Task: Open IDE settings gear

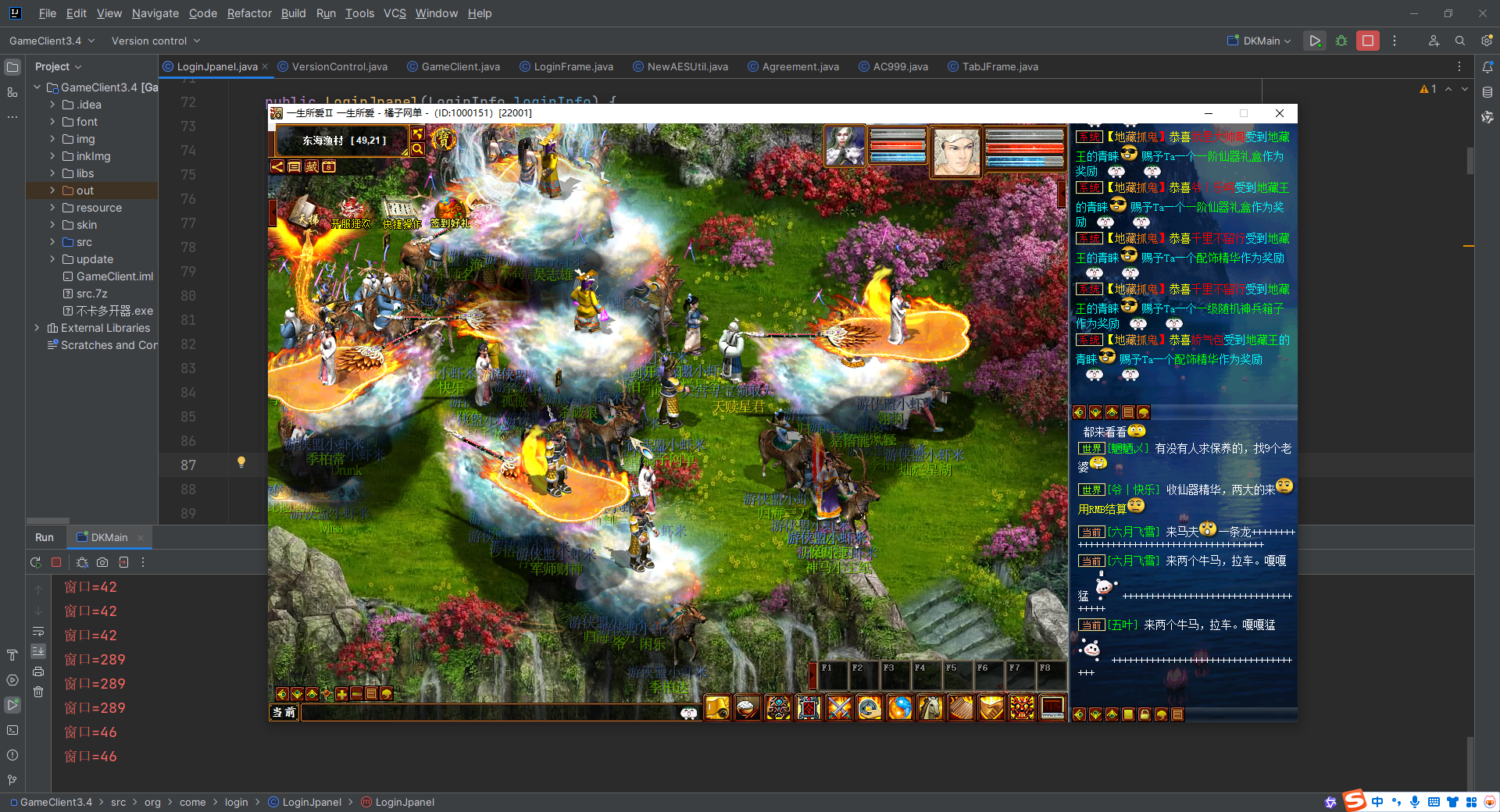Action: tap(1487, 41)
